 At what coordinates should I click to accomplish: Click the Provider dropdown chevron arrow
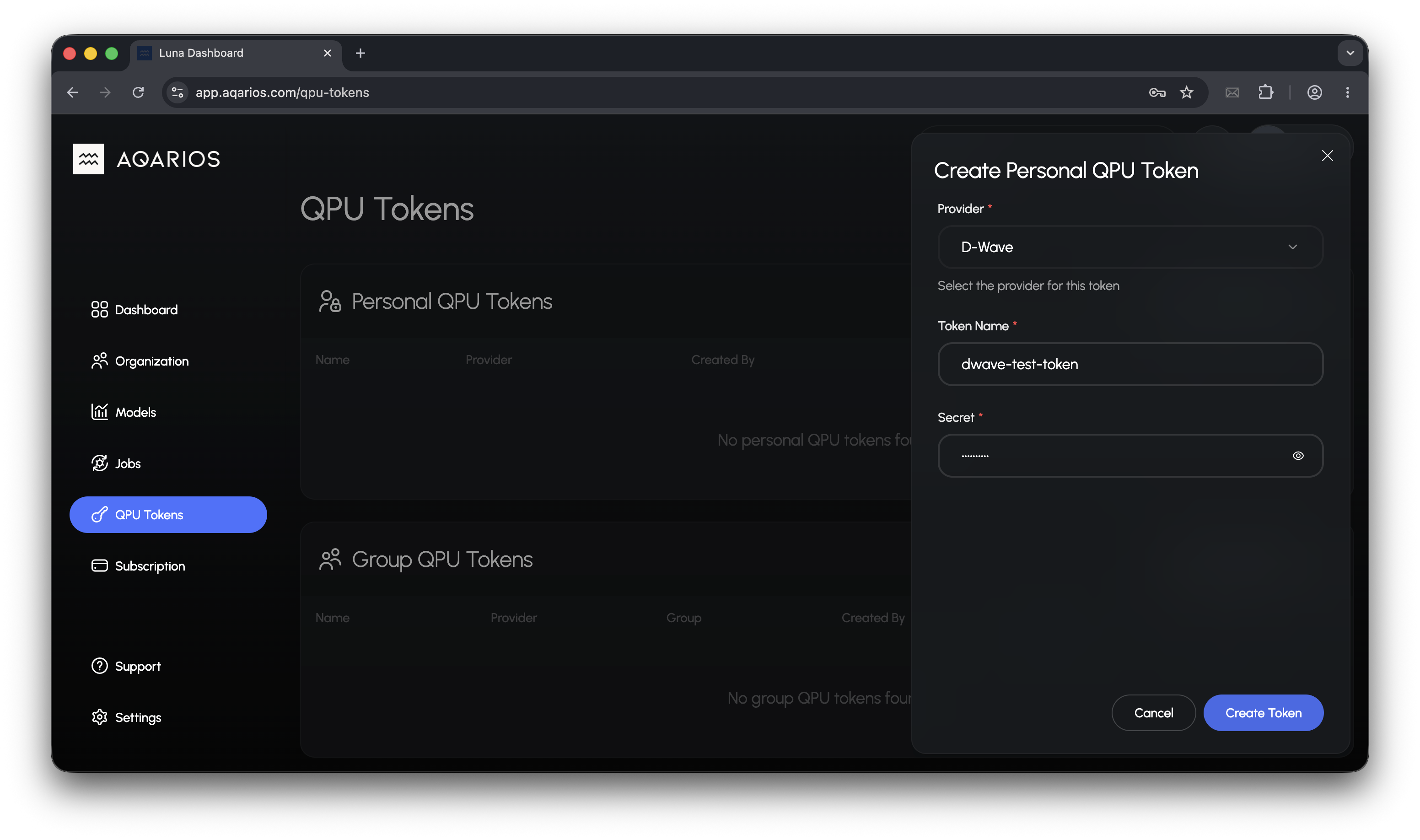(x=1293, y=247)
